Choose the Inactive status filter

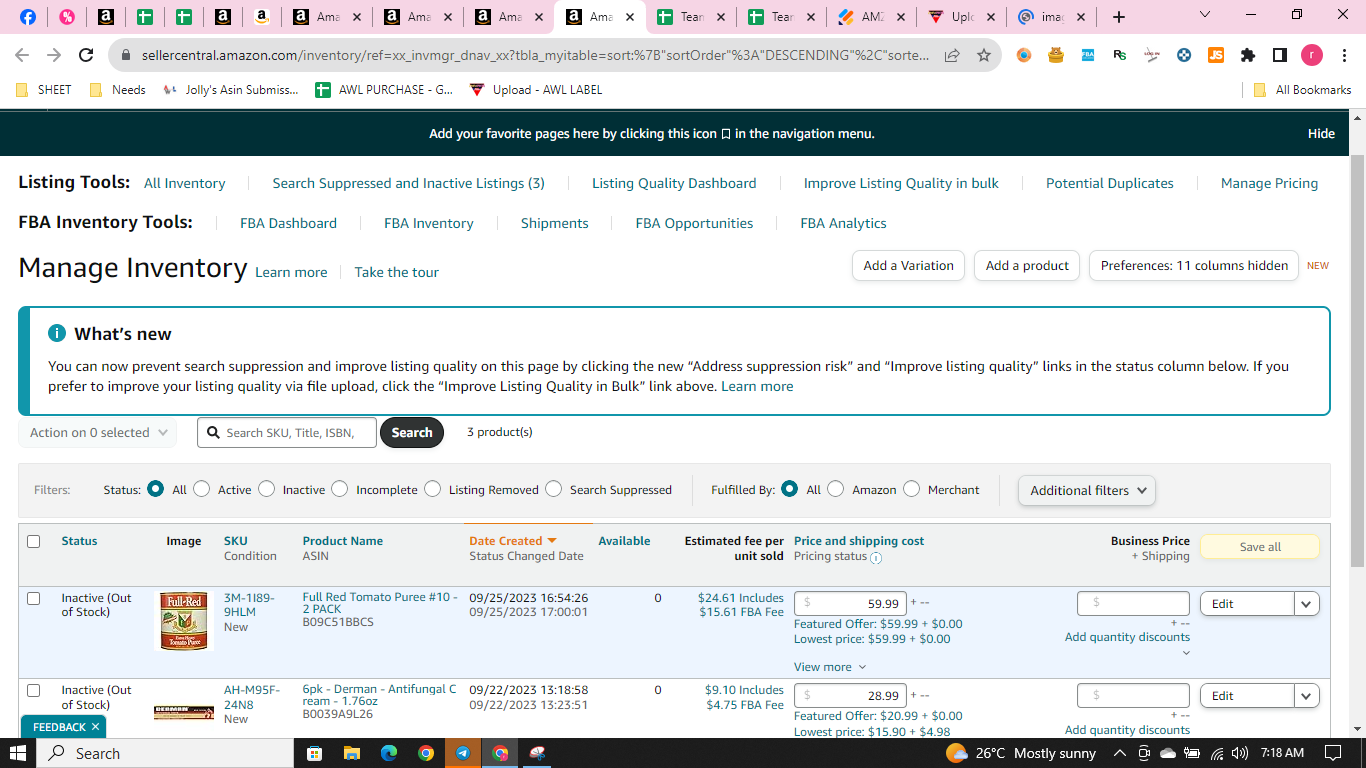point(266,489)
